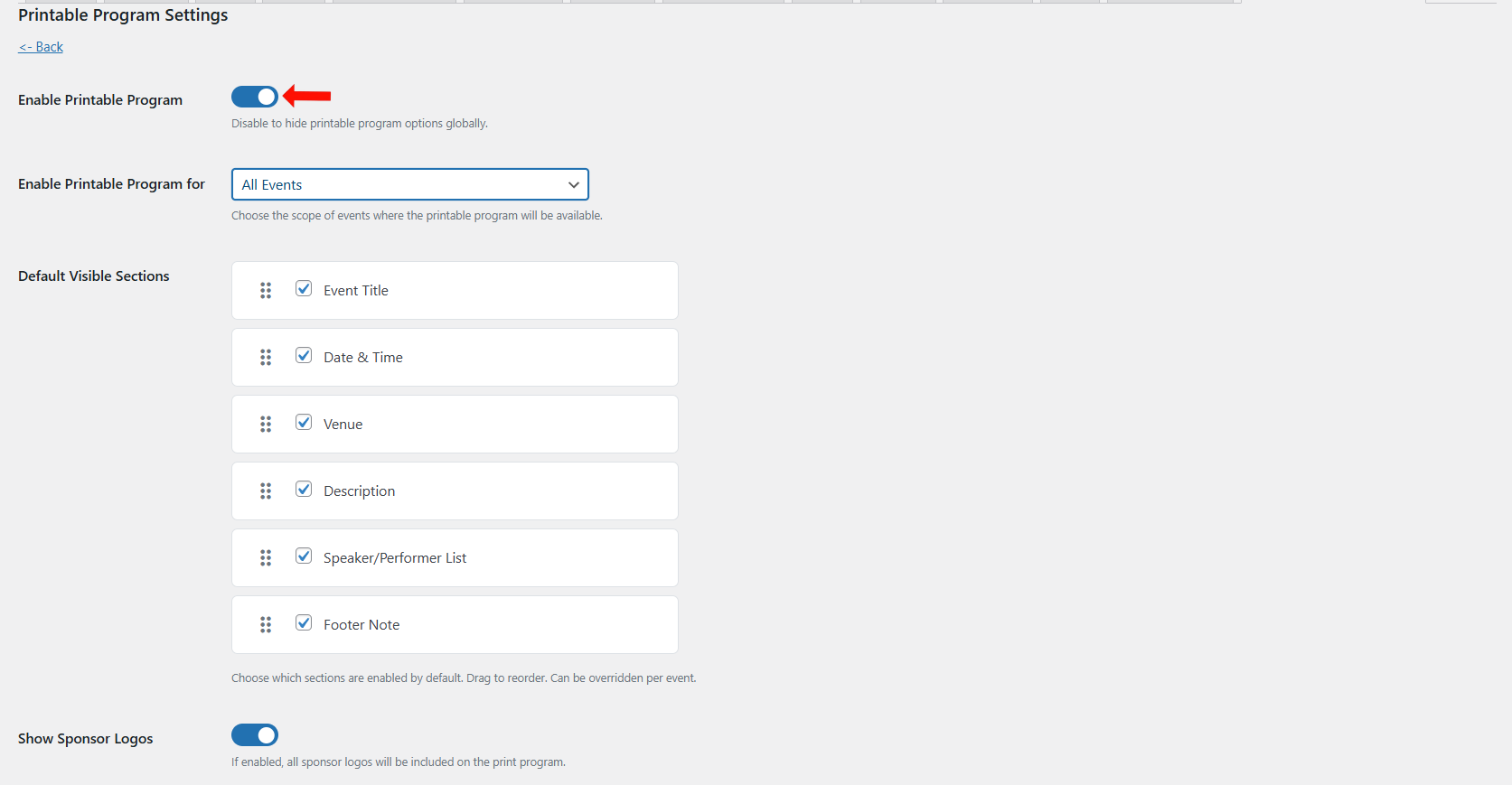Image resolution: width=1512 pixels, height=785 pixels.
Task: Click the Description label text
Action: tap(359, 491)
